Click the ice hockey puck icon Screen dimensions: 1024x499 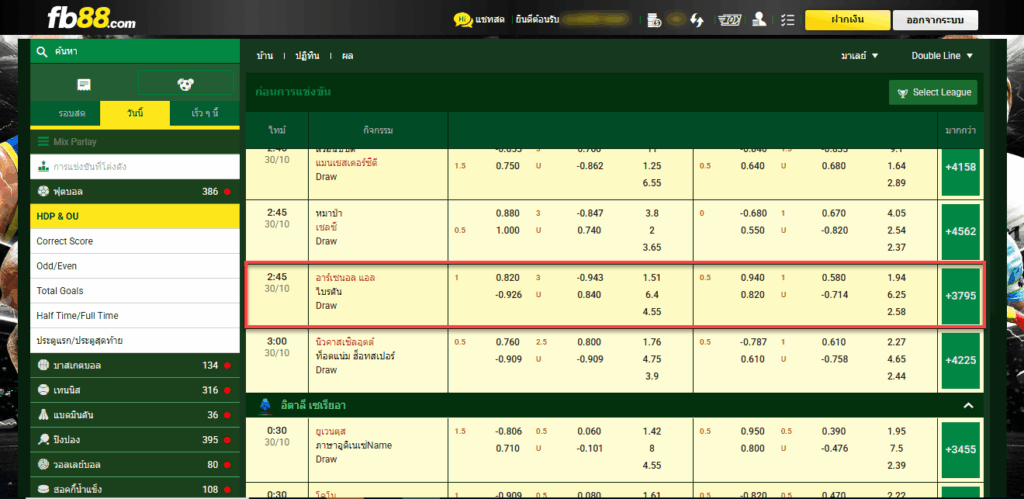[44, 489]
